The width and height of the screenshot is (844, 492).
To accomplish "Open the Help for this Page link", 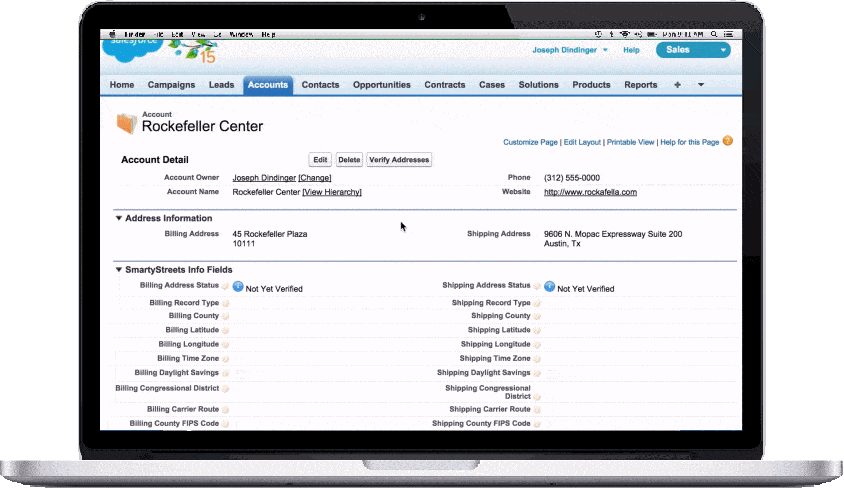I will tap(690, 142).
